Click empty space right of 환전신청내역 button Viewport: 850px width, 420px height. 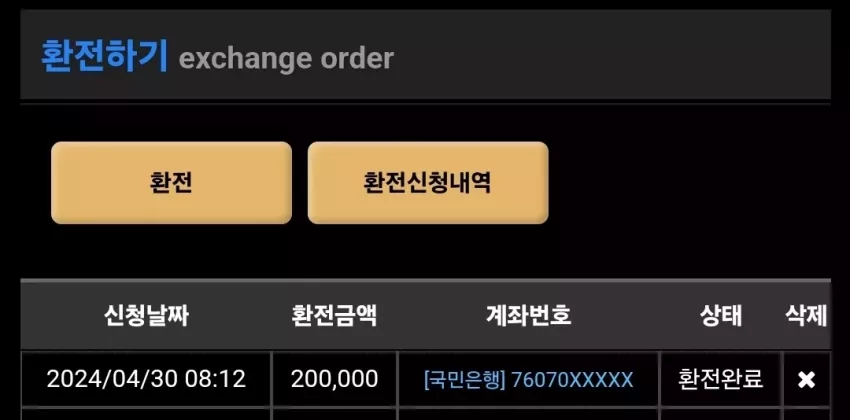tap(688, 183)
